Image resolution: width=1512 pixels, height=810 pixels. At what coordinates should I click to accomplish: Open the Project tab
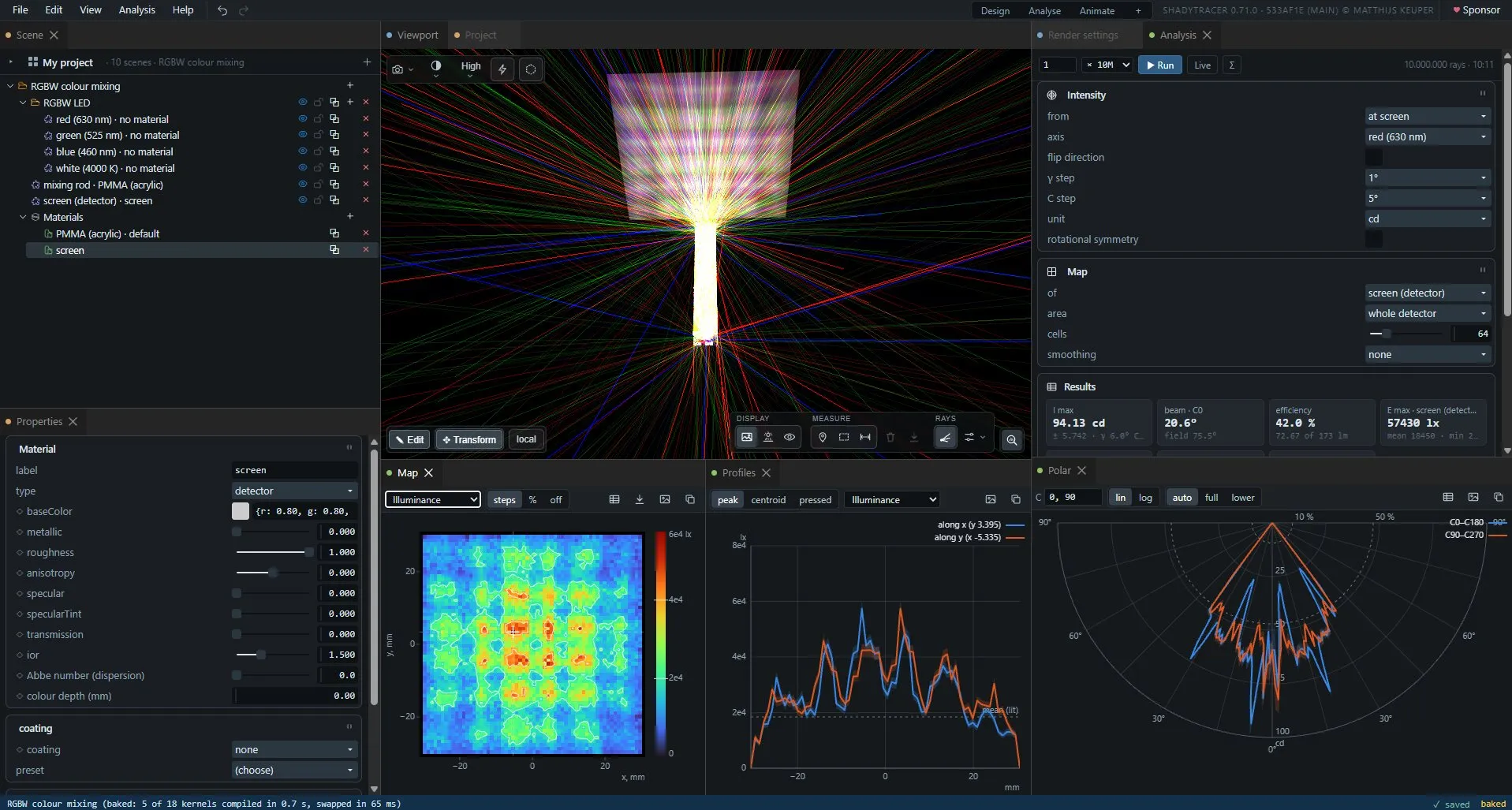click(x=480, y=35)
